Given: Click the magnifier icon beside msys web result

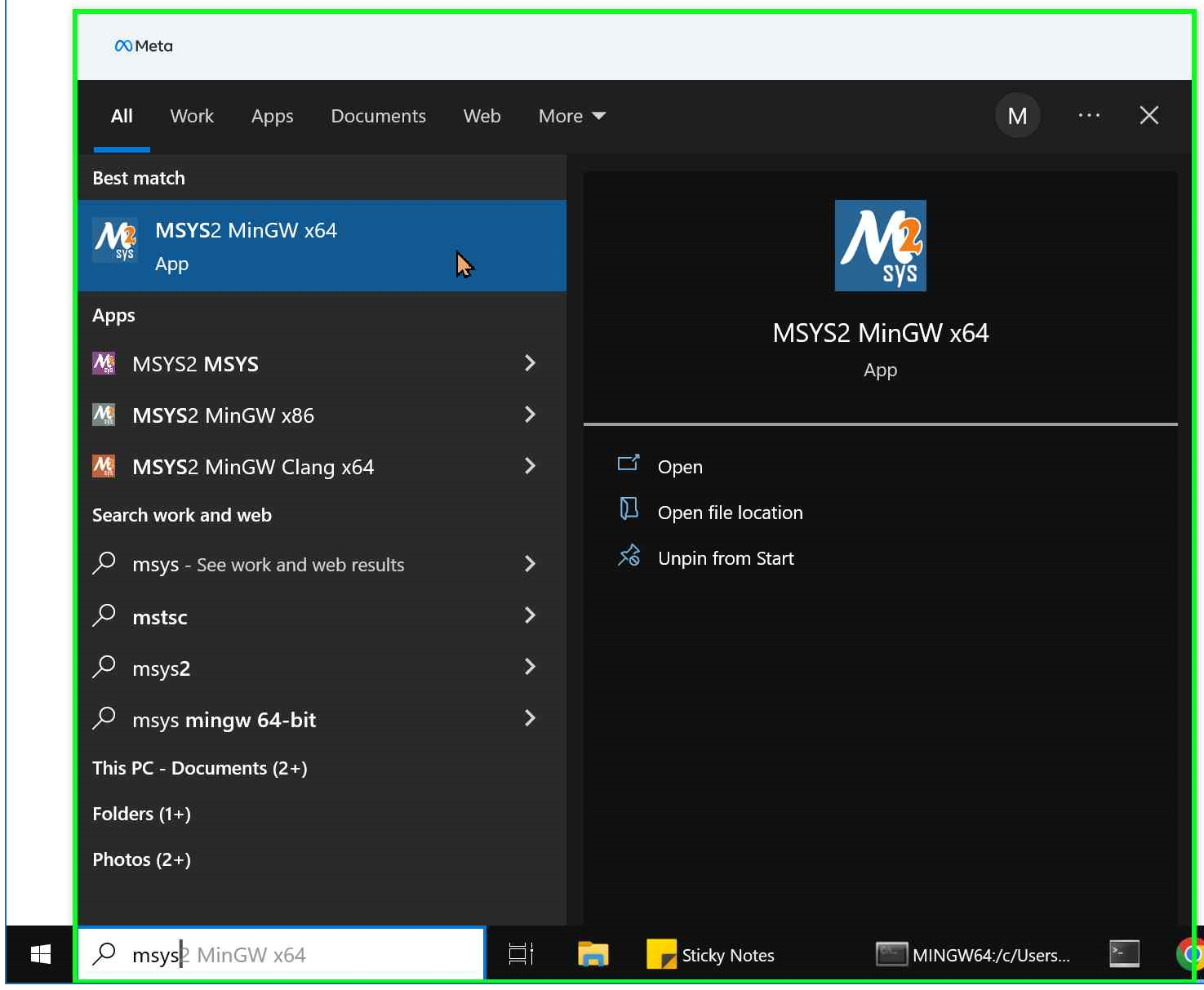Looking at the screenshot, I should tap(104, 563).
